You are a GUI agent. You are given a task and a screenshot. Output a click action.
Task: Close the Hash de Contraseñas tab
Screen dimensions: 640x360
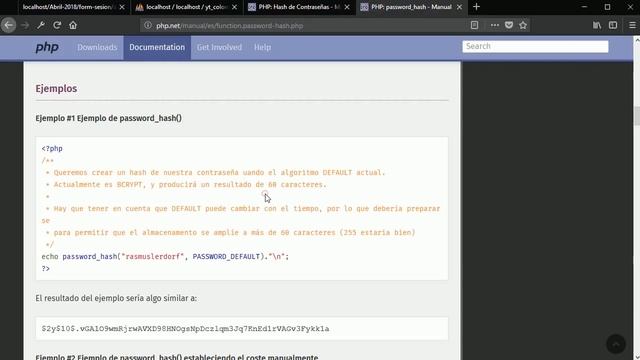347,7
